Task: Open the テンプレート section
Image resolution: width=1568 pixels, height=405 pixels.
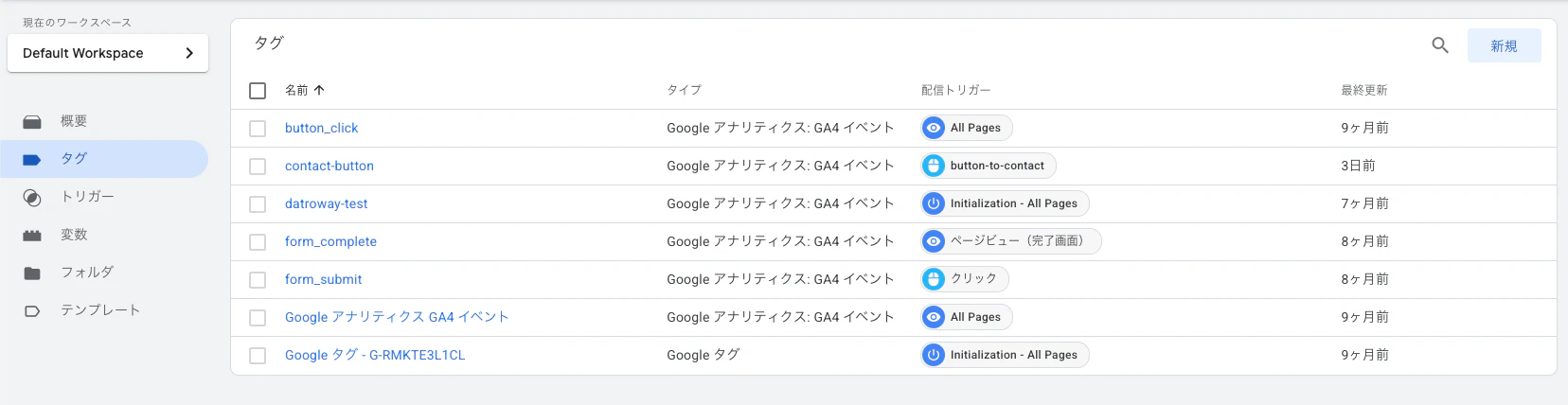Action: pos(104,310)
